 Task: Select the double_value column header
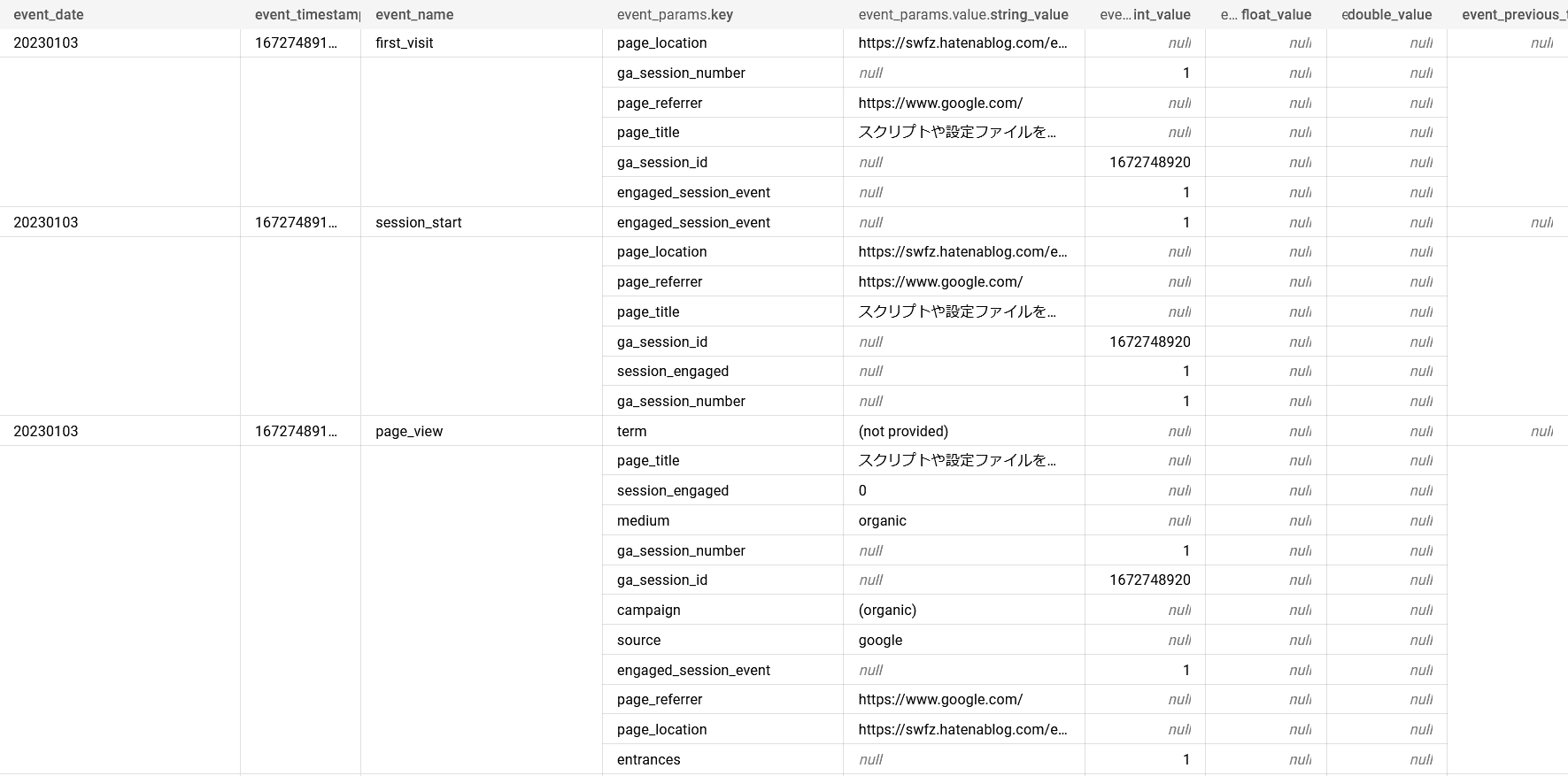pyautogui.click(x=1386, y=15)
